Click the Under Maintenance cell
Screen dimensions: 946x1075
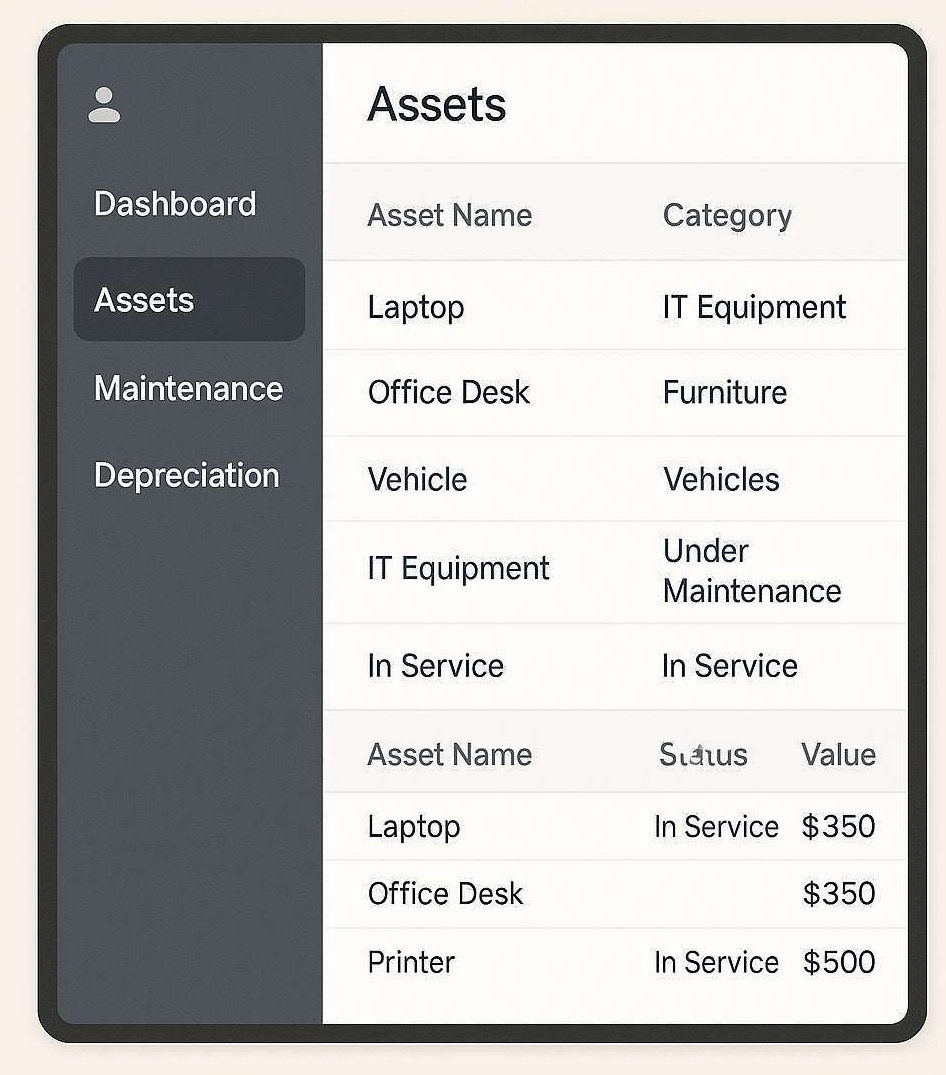tap(751, 571)
